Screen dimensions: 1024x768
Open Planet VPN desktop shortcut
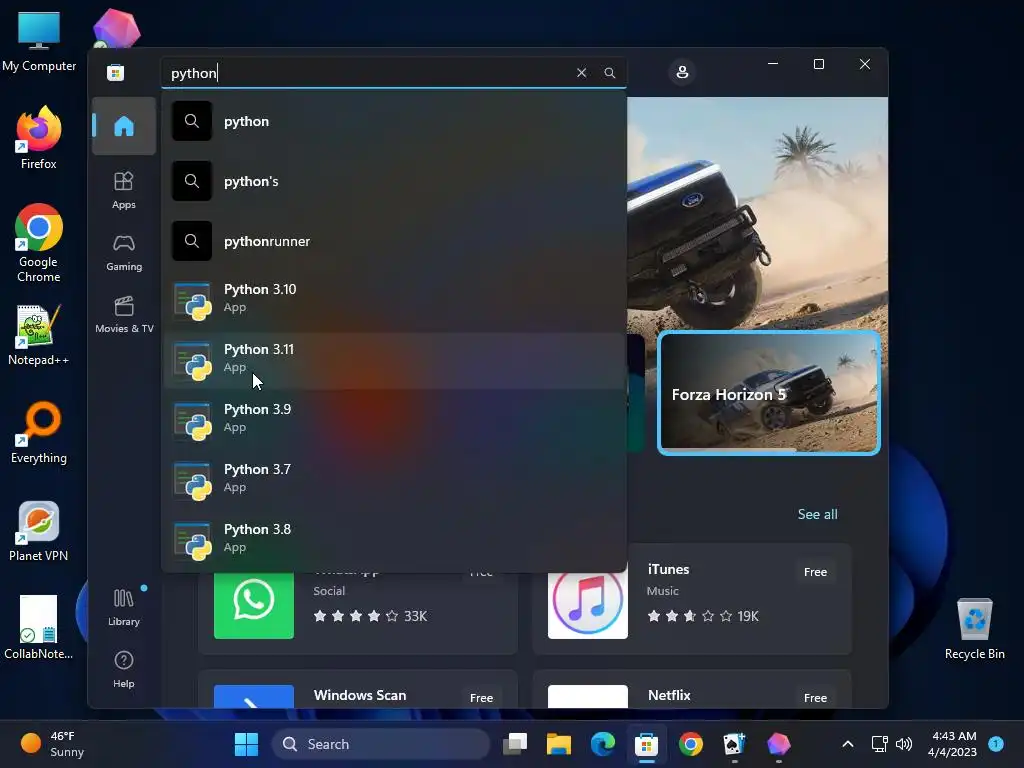[39, 530]
